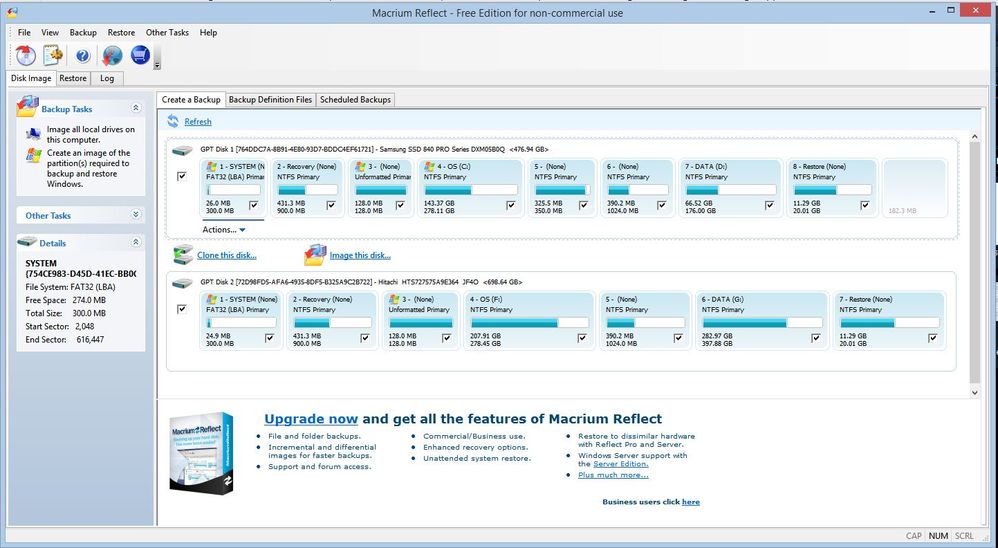The height and width of the screenshot is (548, 998).
Task: Click the create rescue media disc icon
Action: click(x=25, y=56)
